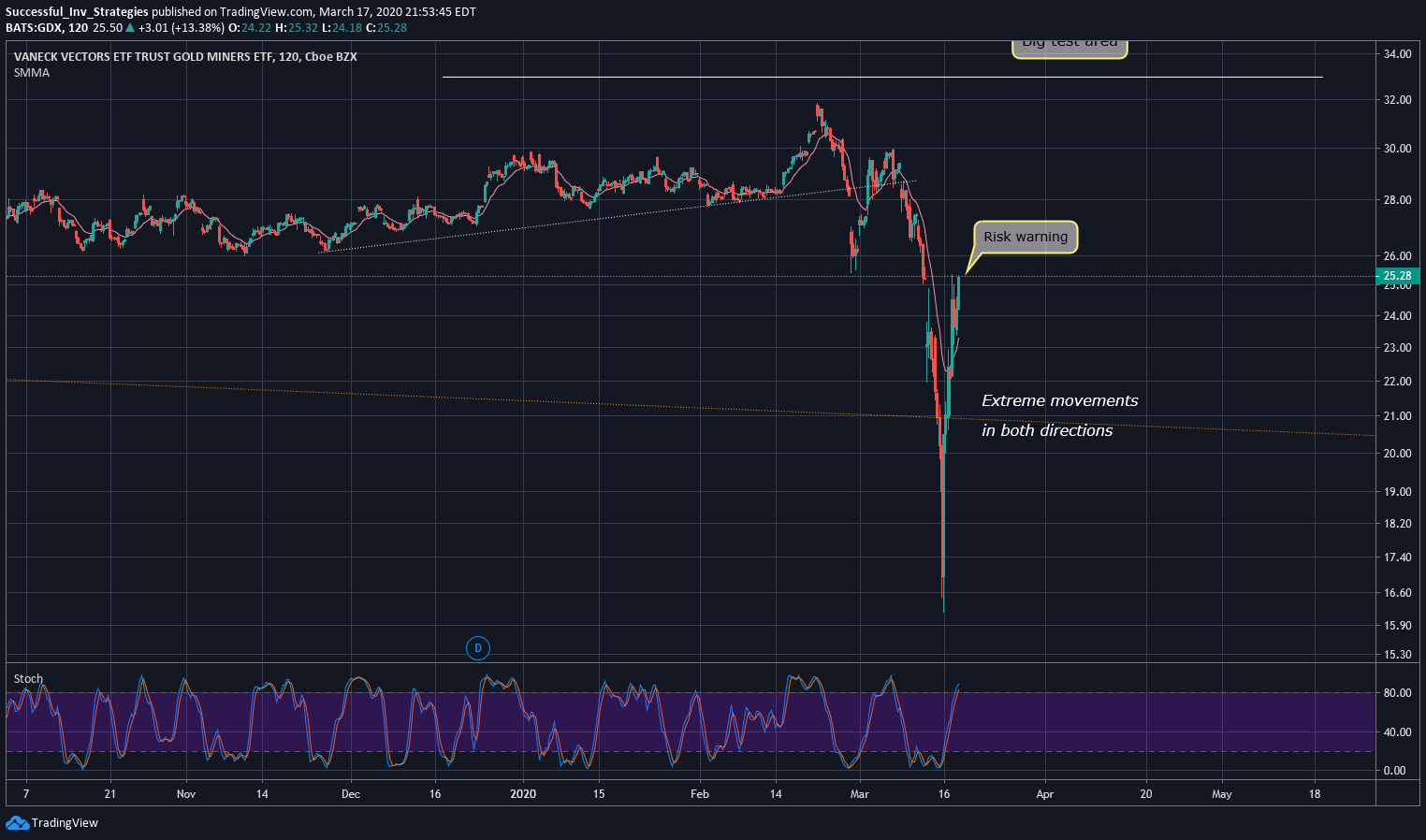Click the TradingView cloud logo icon

pos(17,823)
